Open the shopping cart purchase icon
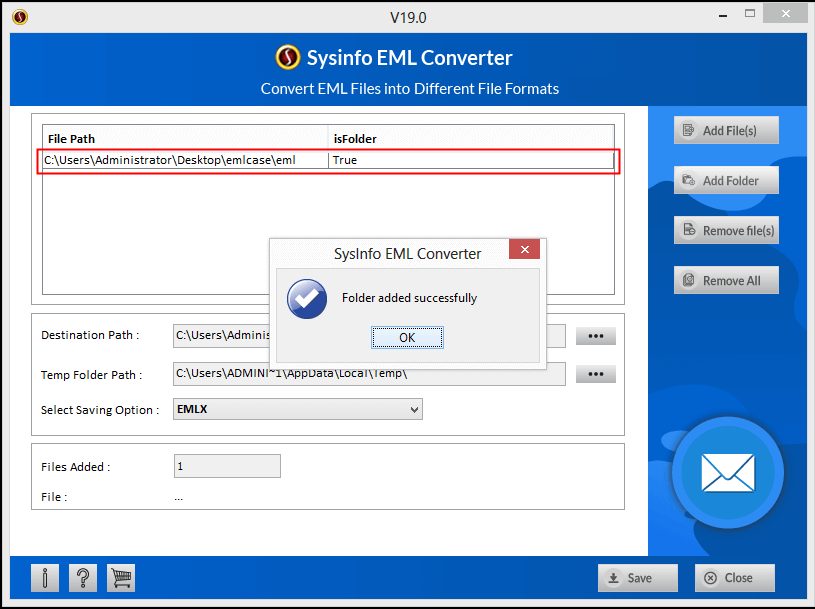 pyautogui.click(x=120, y=577)
